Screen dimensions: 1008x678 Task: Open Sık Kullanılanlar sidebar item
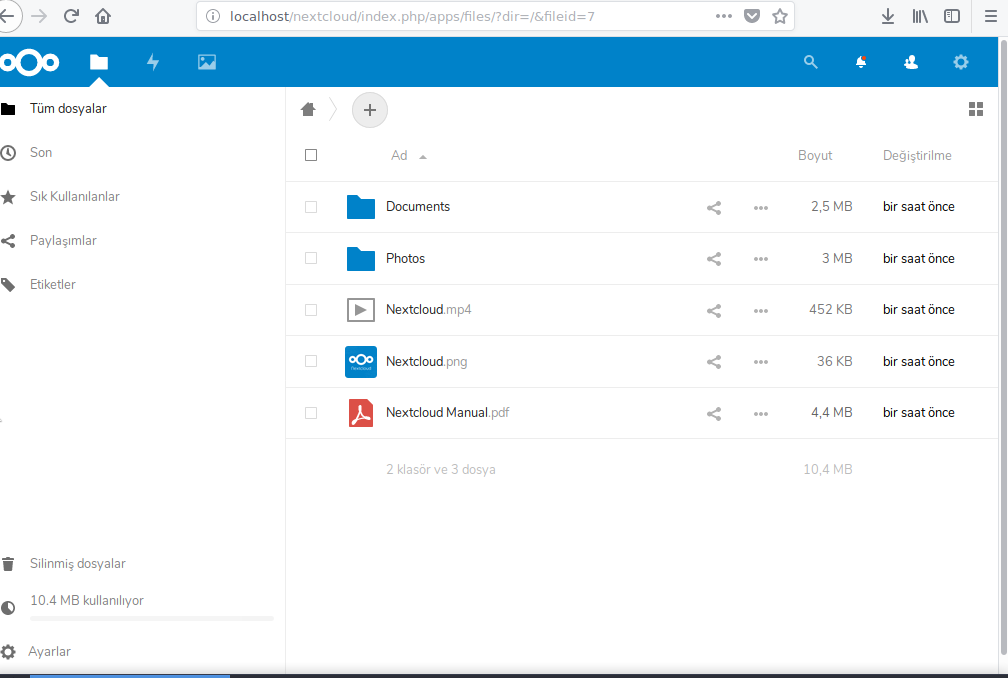tap(74, 197)
